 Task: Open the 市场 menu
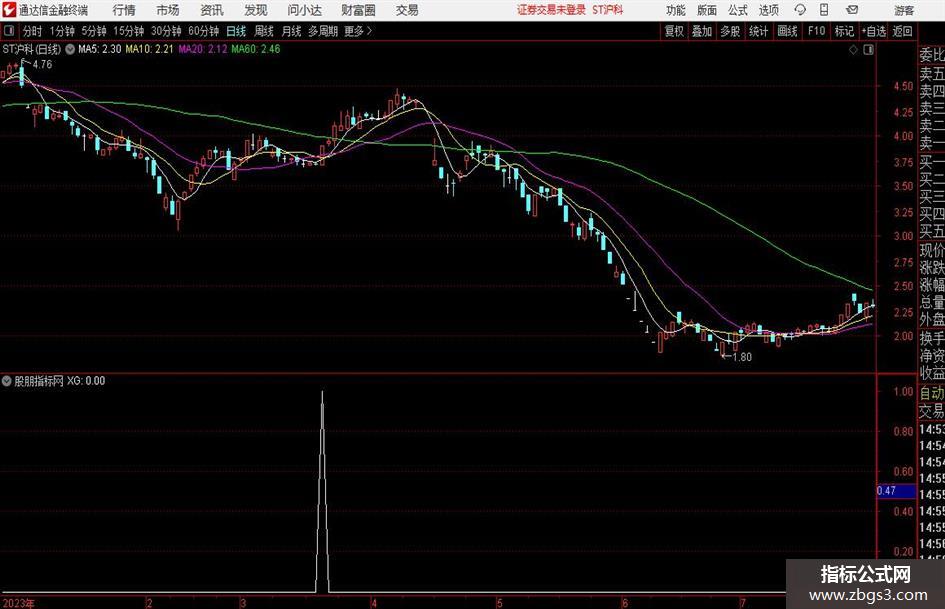(x=168, y=10)
